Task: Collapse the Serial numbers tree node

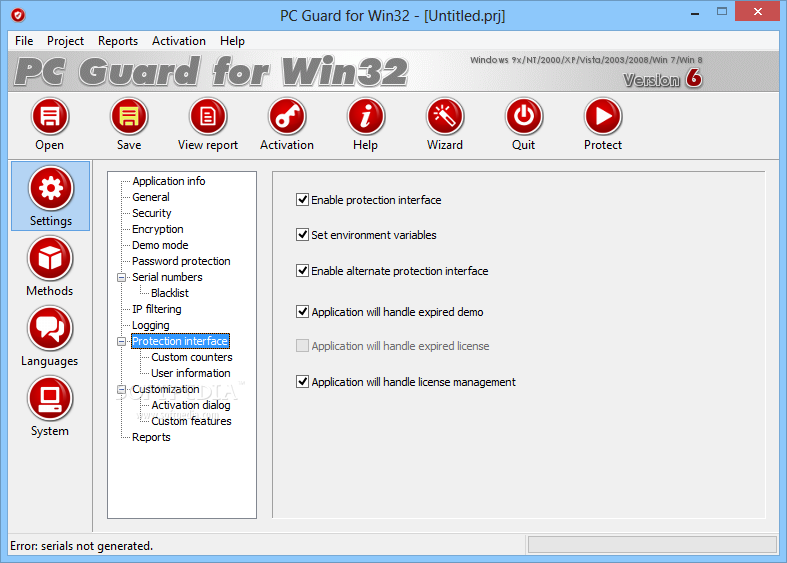Action: (121, 277)
